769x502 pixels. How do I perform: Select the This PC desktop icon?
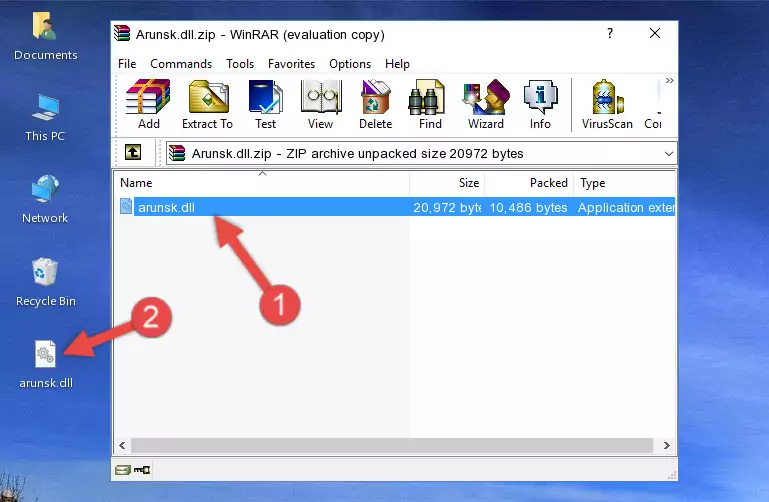pyautogui.click(x=45, y=118)
